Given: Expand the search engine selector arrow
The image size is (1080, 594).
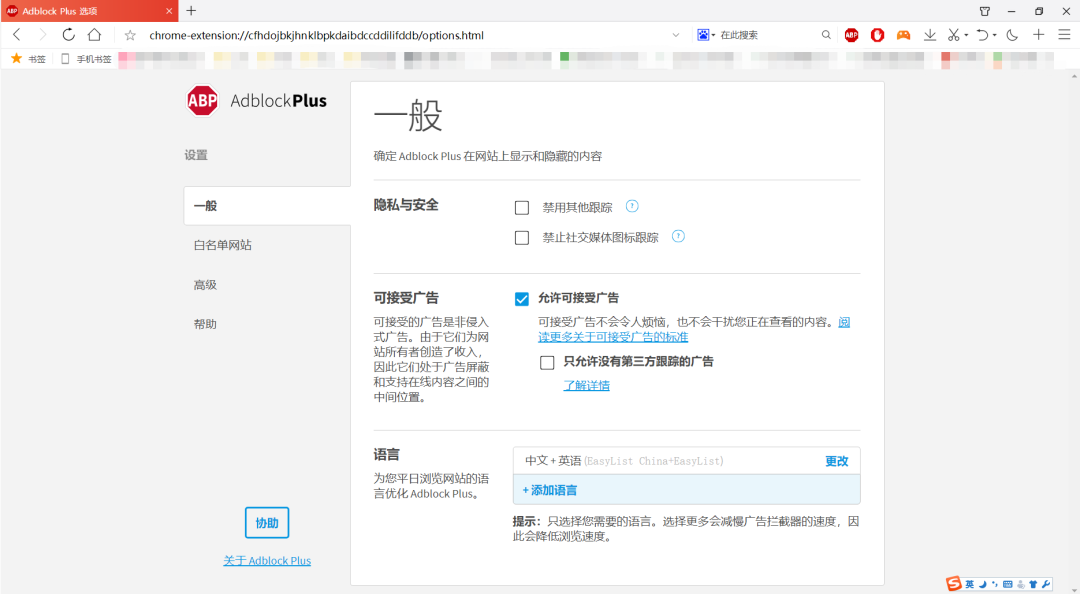Looking at the screenshot, I should coord(714,35).
